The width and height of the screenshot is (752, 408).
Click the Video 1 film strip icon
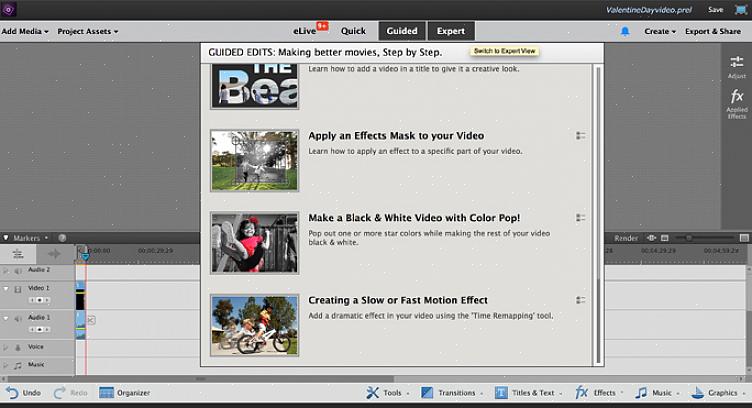(18, 289)
